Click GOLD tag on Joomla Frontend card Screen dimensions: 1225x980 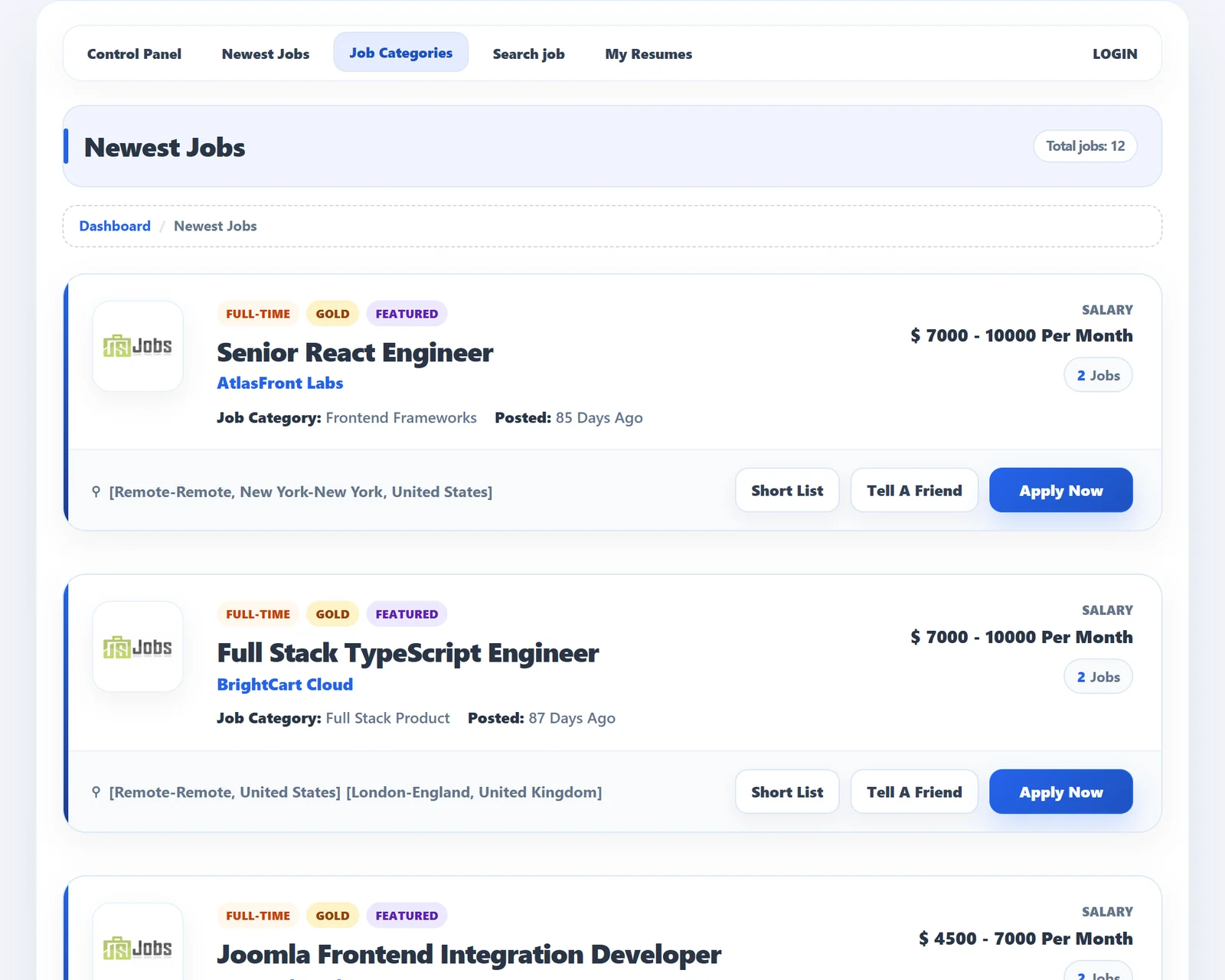pyautogui.click(x=332, y=916)
